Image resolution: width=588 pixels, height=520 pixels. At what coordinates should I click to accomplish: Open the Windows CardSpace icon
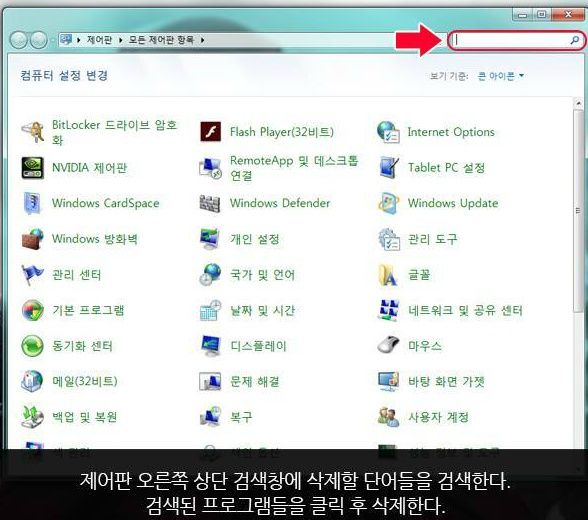[x=33, y=203]
